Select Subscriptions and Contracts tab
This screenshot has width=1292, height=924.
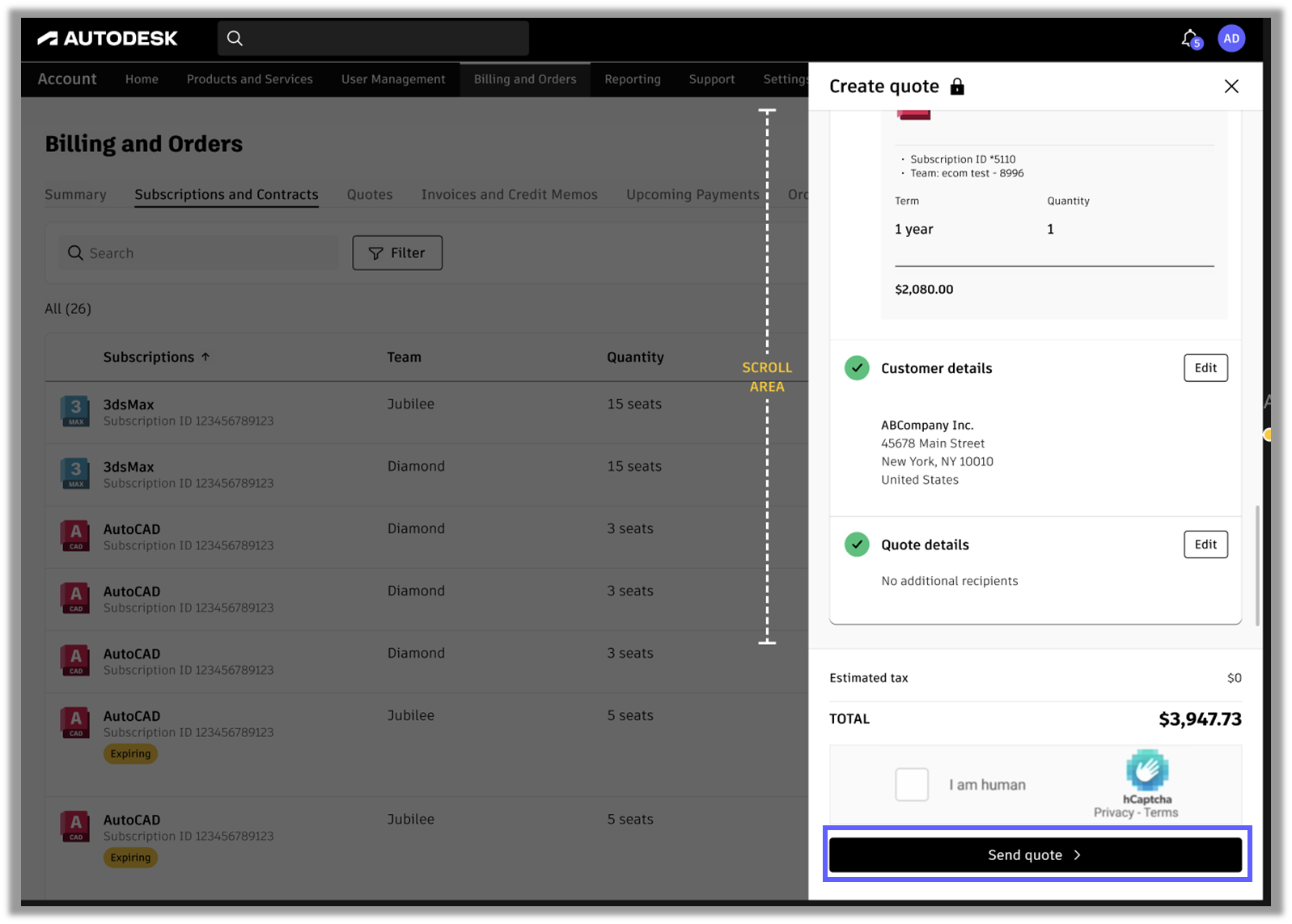coord(227,194)
